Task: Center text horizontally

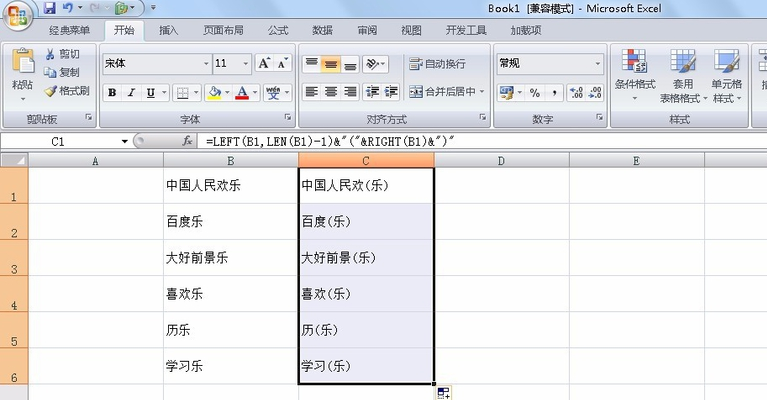Action: coord(331,92)
